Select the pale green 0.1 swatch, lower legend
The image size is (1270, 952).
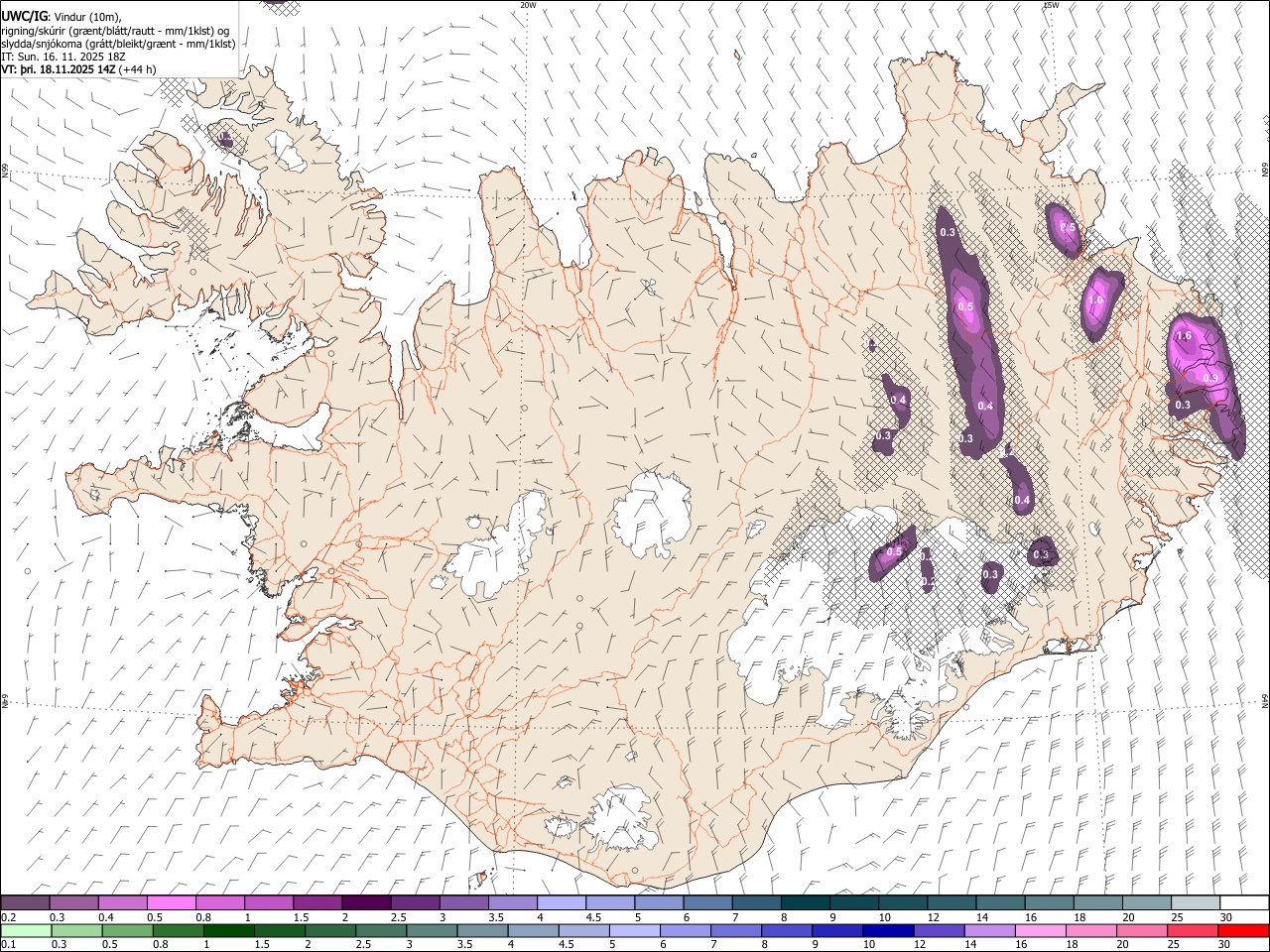(x=26, y=931)
